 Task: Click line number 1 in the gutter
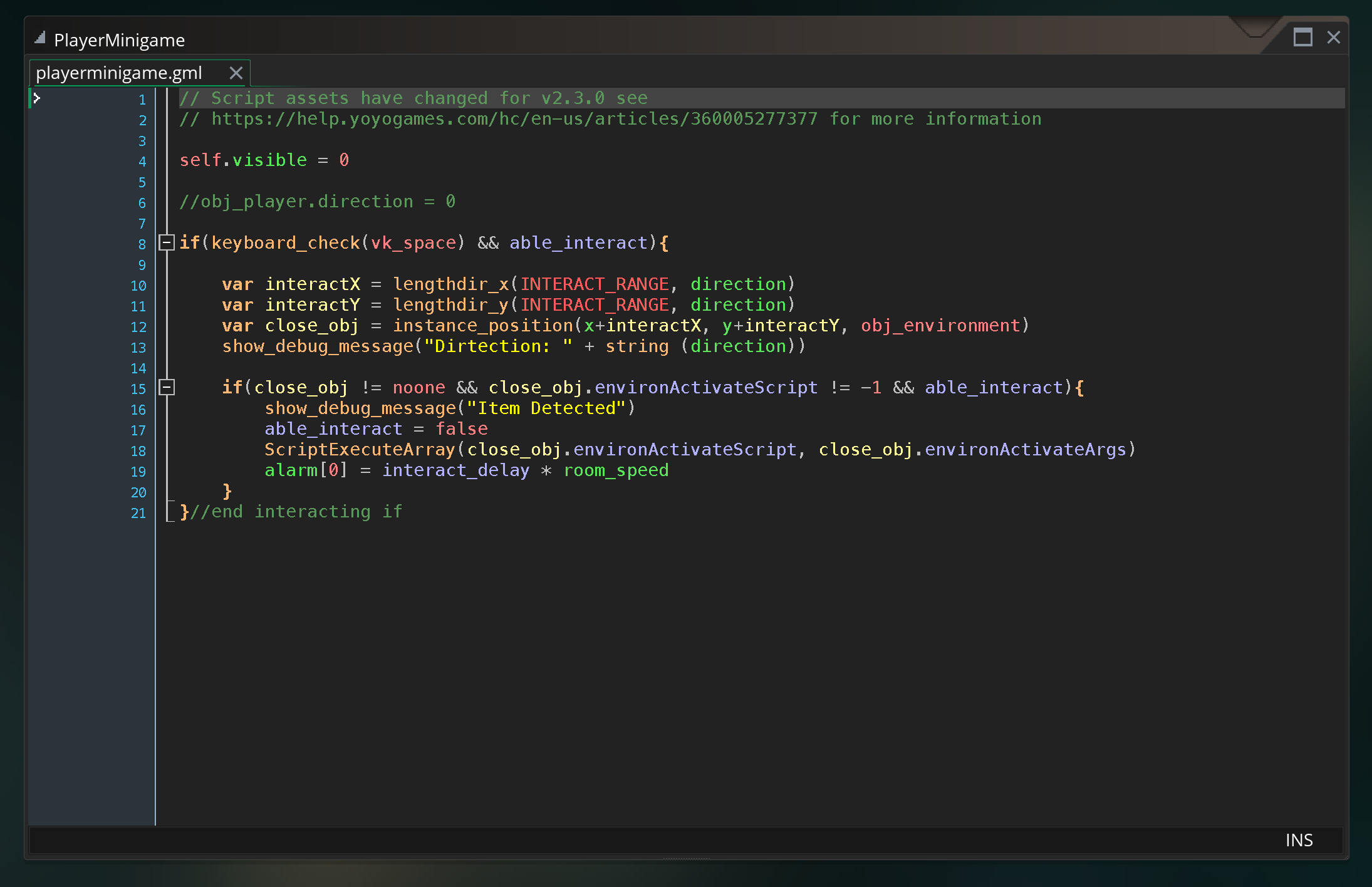pyautogui.click(x=142, y=99)
